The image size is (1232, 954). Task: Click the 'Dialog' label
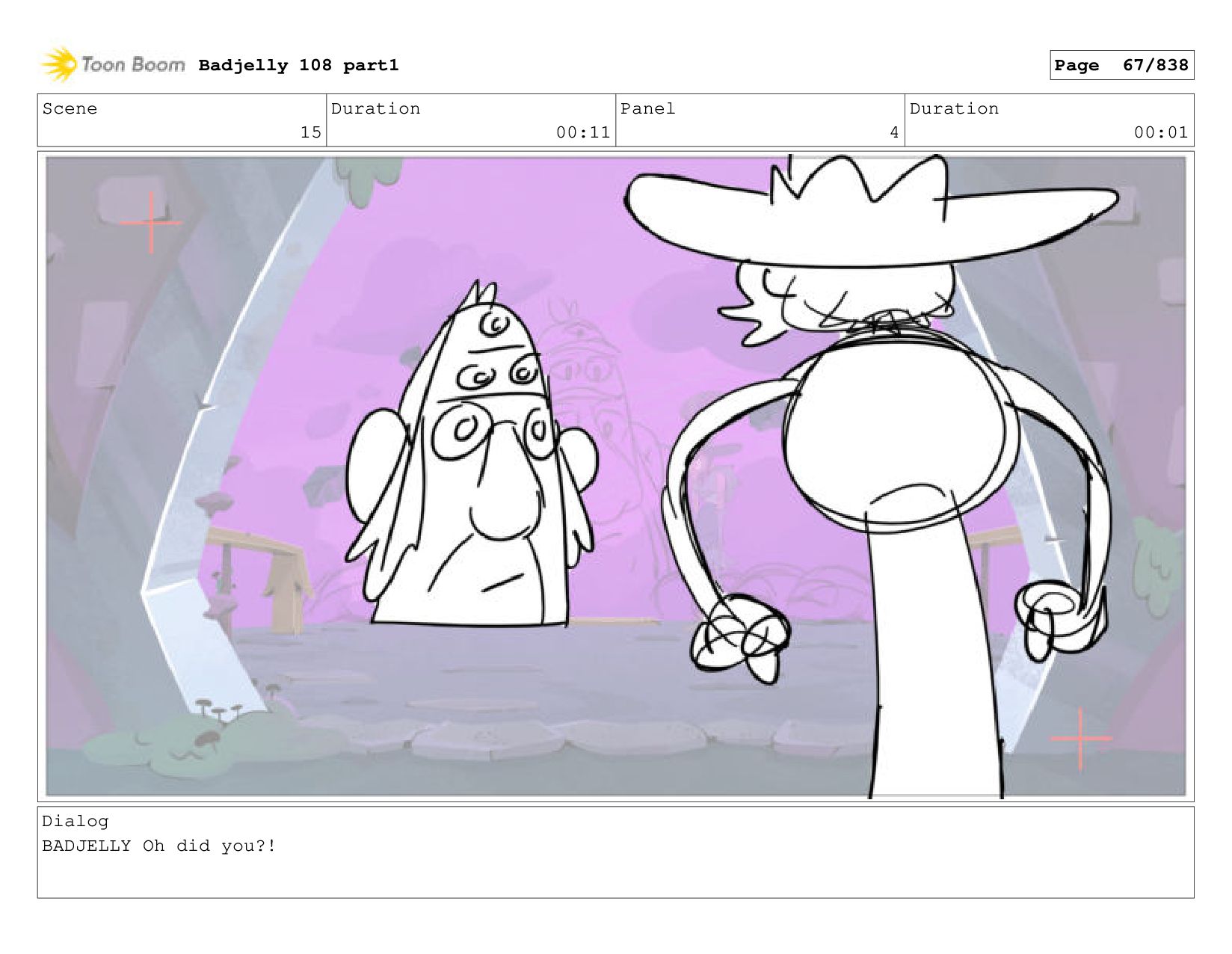[75, 822]
